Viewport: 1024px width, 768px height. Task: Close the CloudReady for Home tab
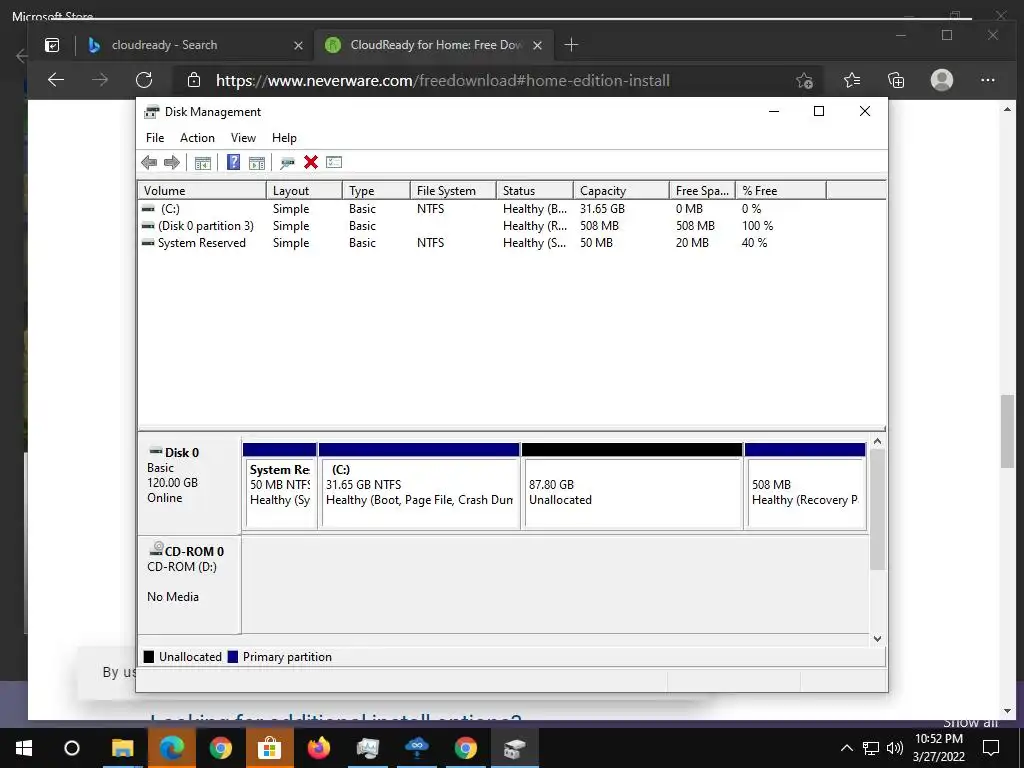(537, 45)
